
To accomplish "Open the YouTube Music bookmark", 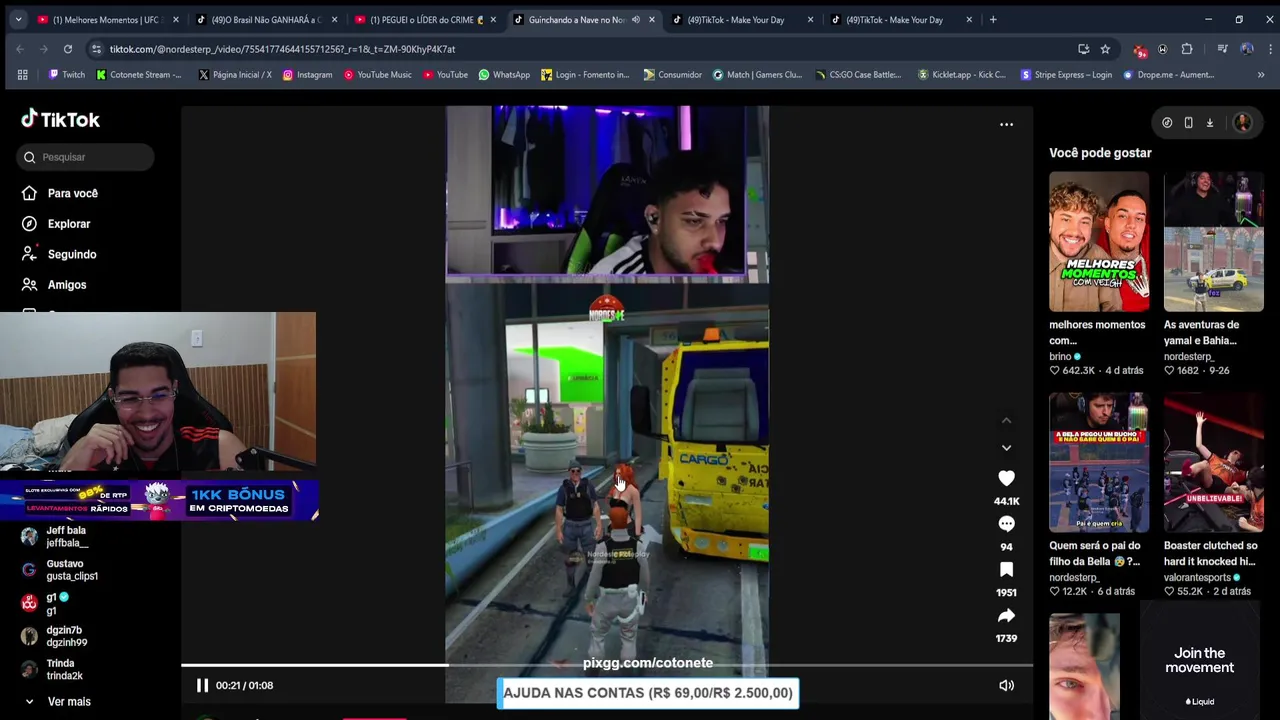I will point(377,74).
